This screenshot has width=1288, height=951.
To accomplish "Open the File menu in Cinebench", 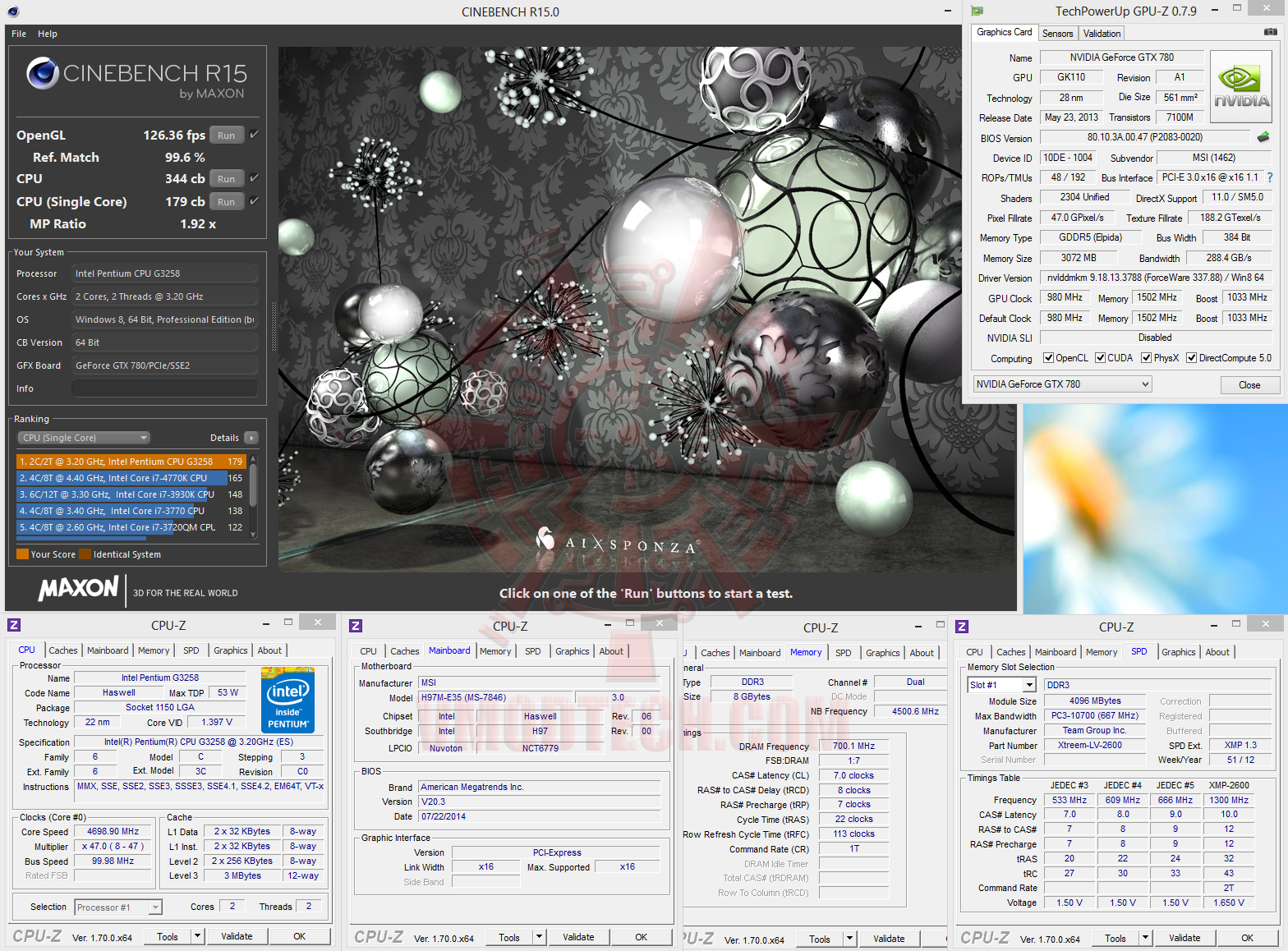I will tap(19, 34).
